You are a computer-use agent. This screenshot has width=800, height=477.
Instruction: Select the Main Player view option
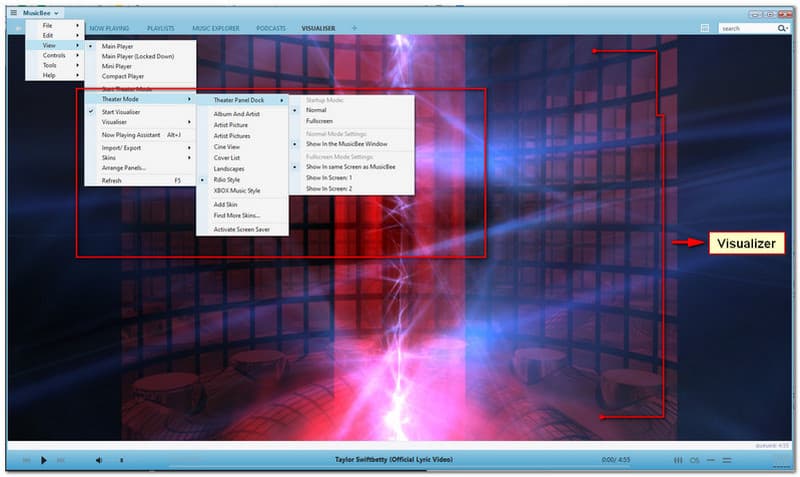click(x=140, y=46)
